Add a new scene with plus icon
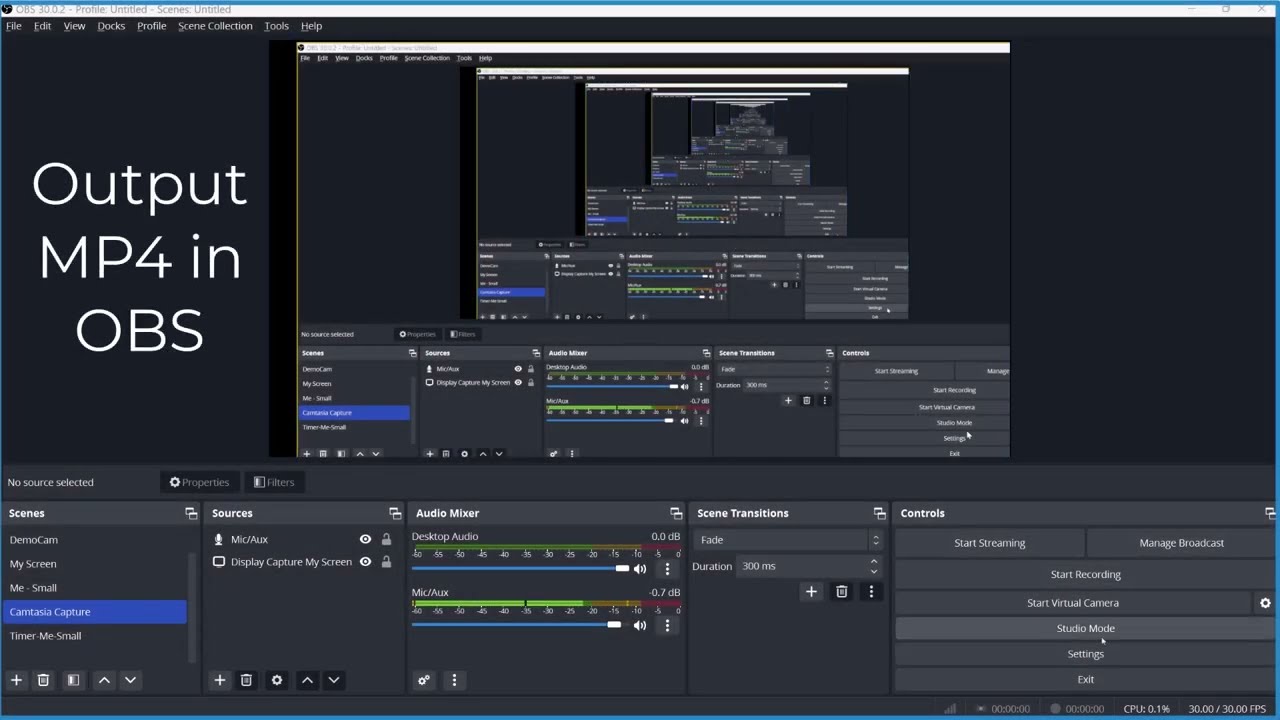The height and width of the screenshot is (720, 1280). coord(16,680)
